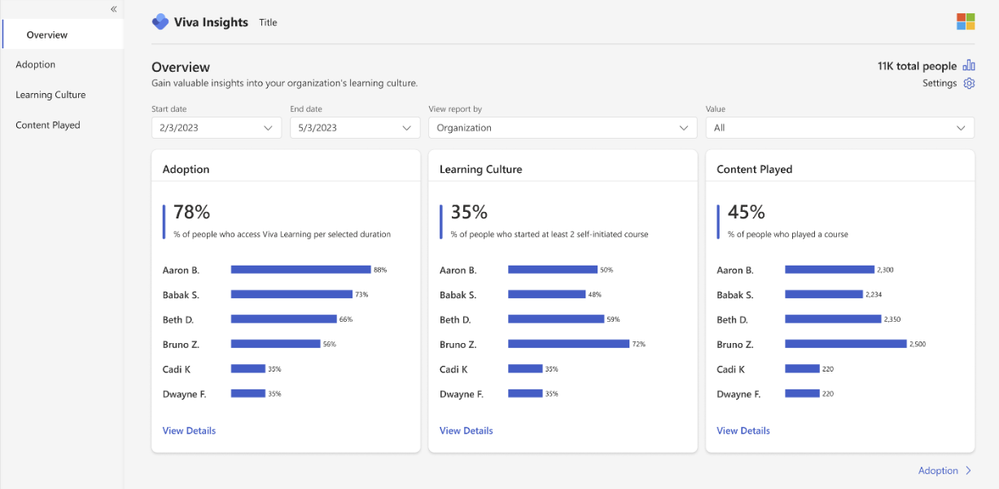Select Aaron B. 88% bar in Adoption
Viewport: 999px width, 489px height.
click(x=301, y=269)
